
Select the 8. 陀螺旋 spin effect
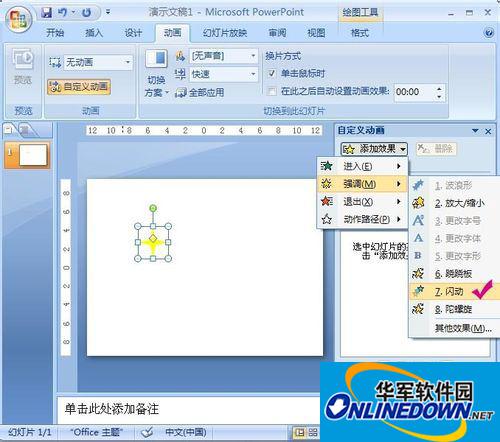454,309
